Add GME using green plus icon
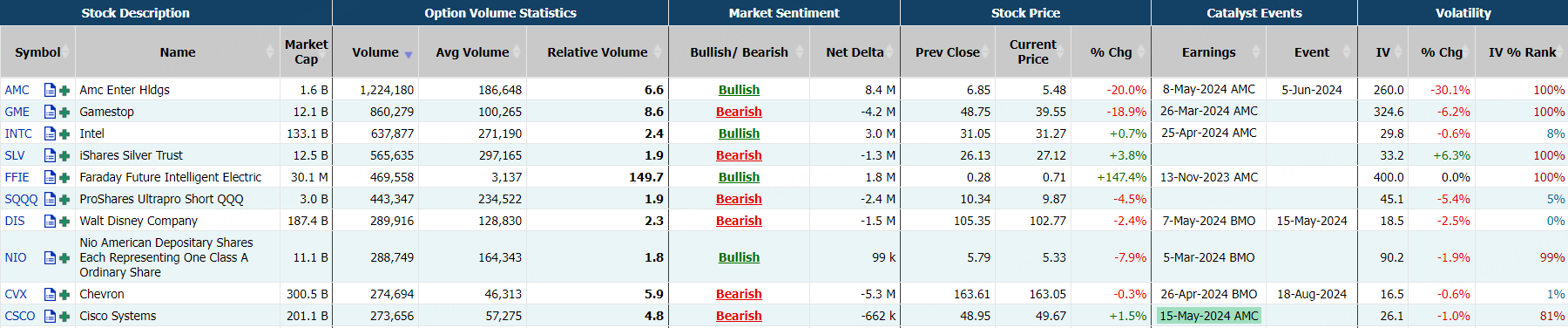 pos(64,112)
